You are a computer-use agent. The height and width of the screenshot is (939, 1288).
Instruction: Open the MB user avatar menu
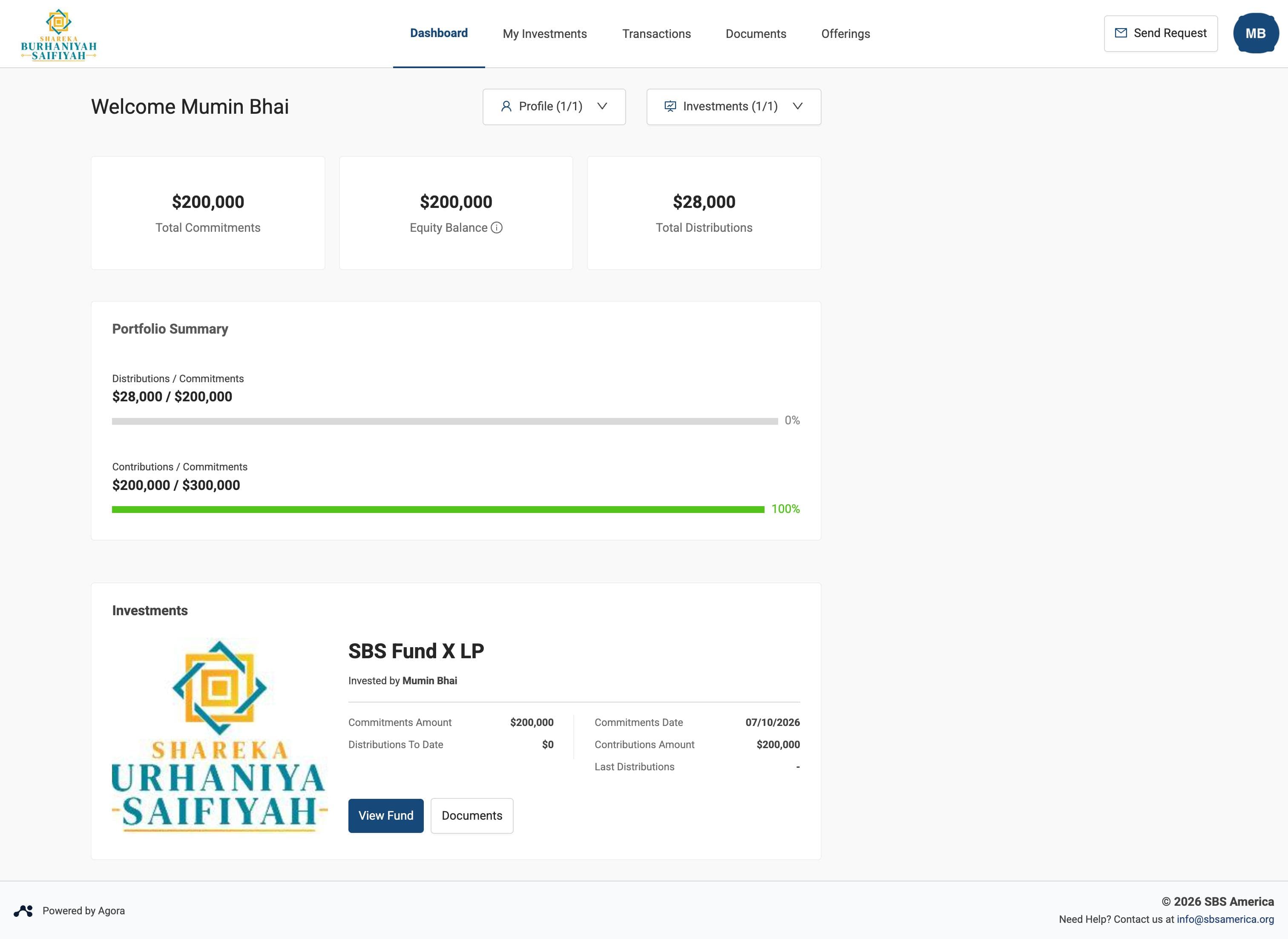(1256, 34)
